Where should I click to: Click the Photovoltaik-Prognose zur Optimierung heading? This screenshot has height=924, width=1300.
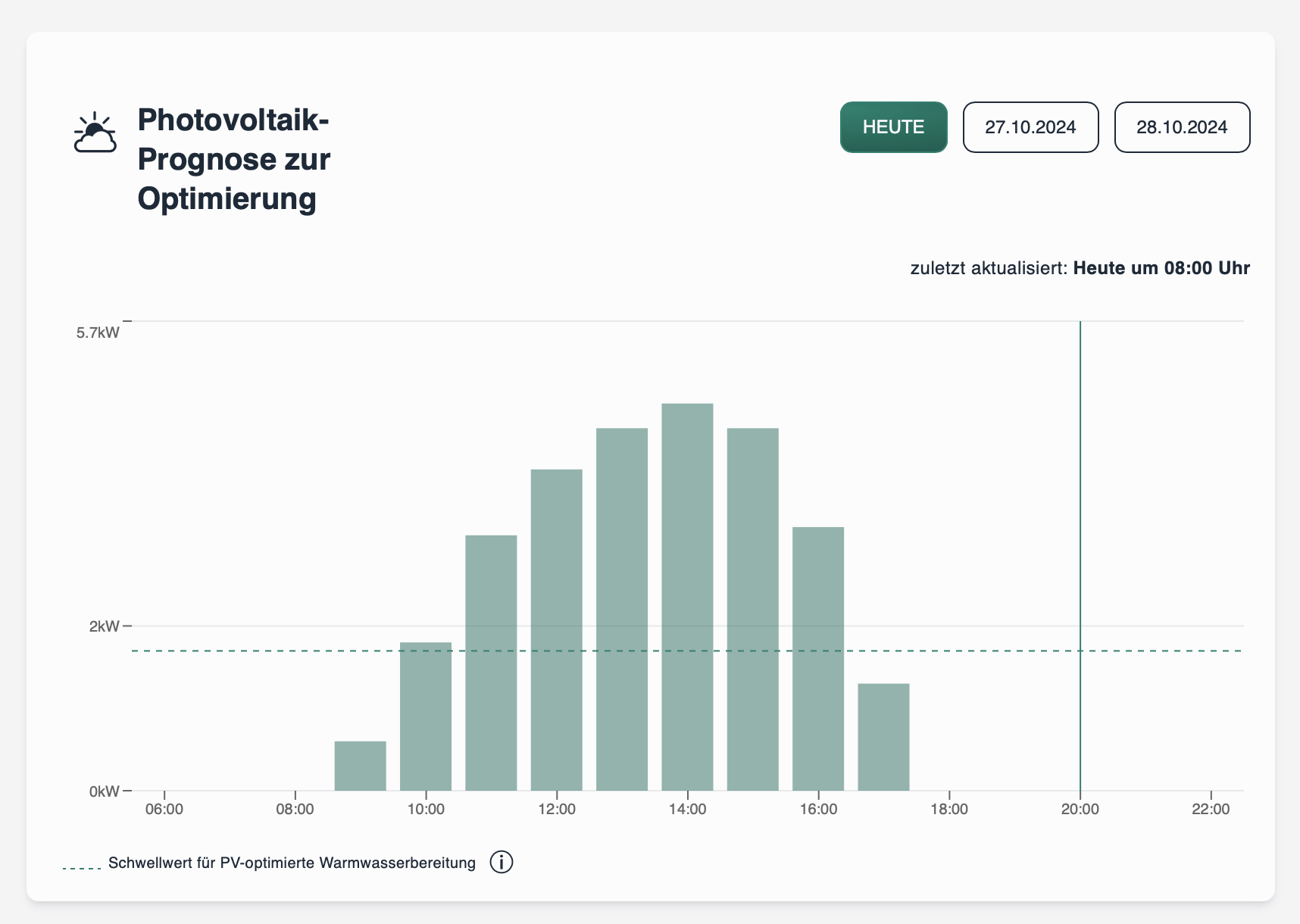pos(233,160)
